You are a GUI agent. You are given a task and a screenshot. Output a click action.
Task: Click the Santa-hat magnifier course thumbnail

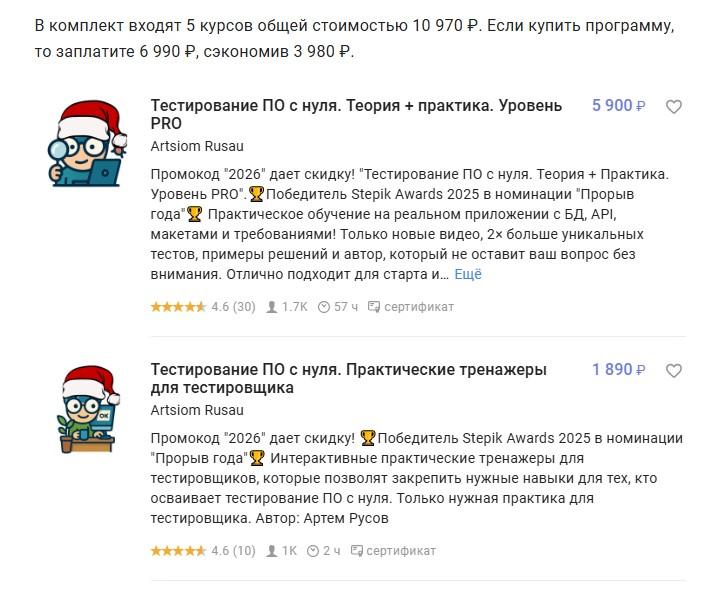tap(88, 141)
